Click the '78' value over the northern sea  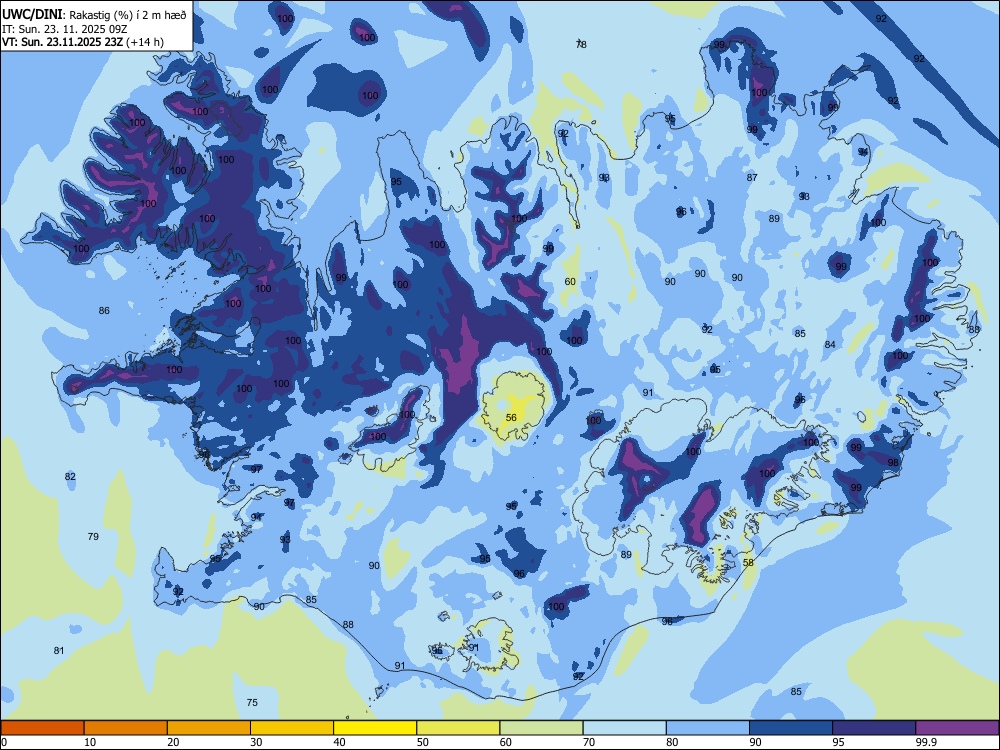581,44
